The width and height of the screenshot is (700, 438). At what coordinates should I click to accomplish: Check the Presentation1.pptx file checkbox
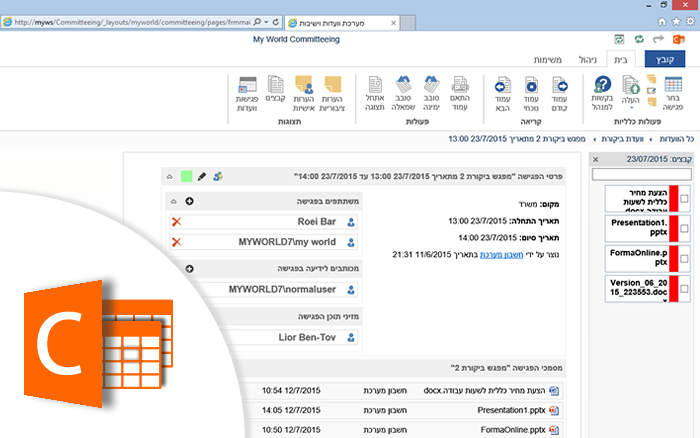(x=684, y=229)
